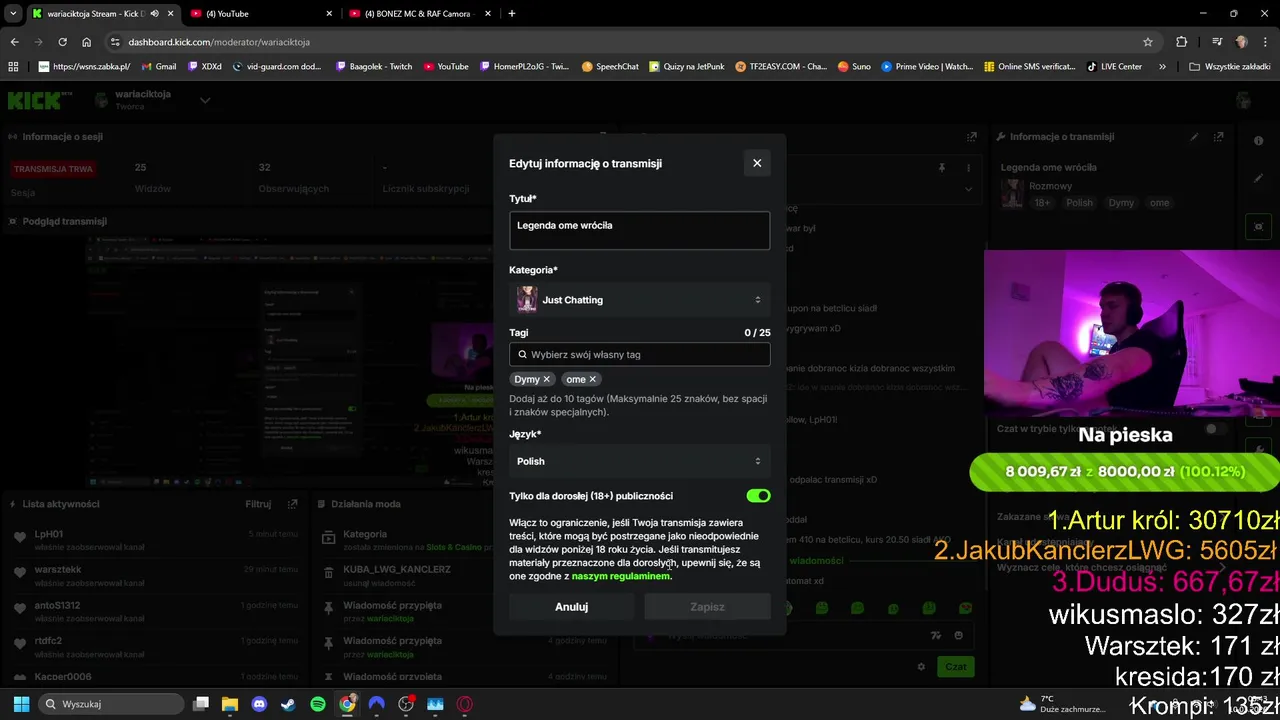Pop out the Lista aktywności panel
This screenshot has width=1280, height=720.
[292, 504]
